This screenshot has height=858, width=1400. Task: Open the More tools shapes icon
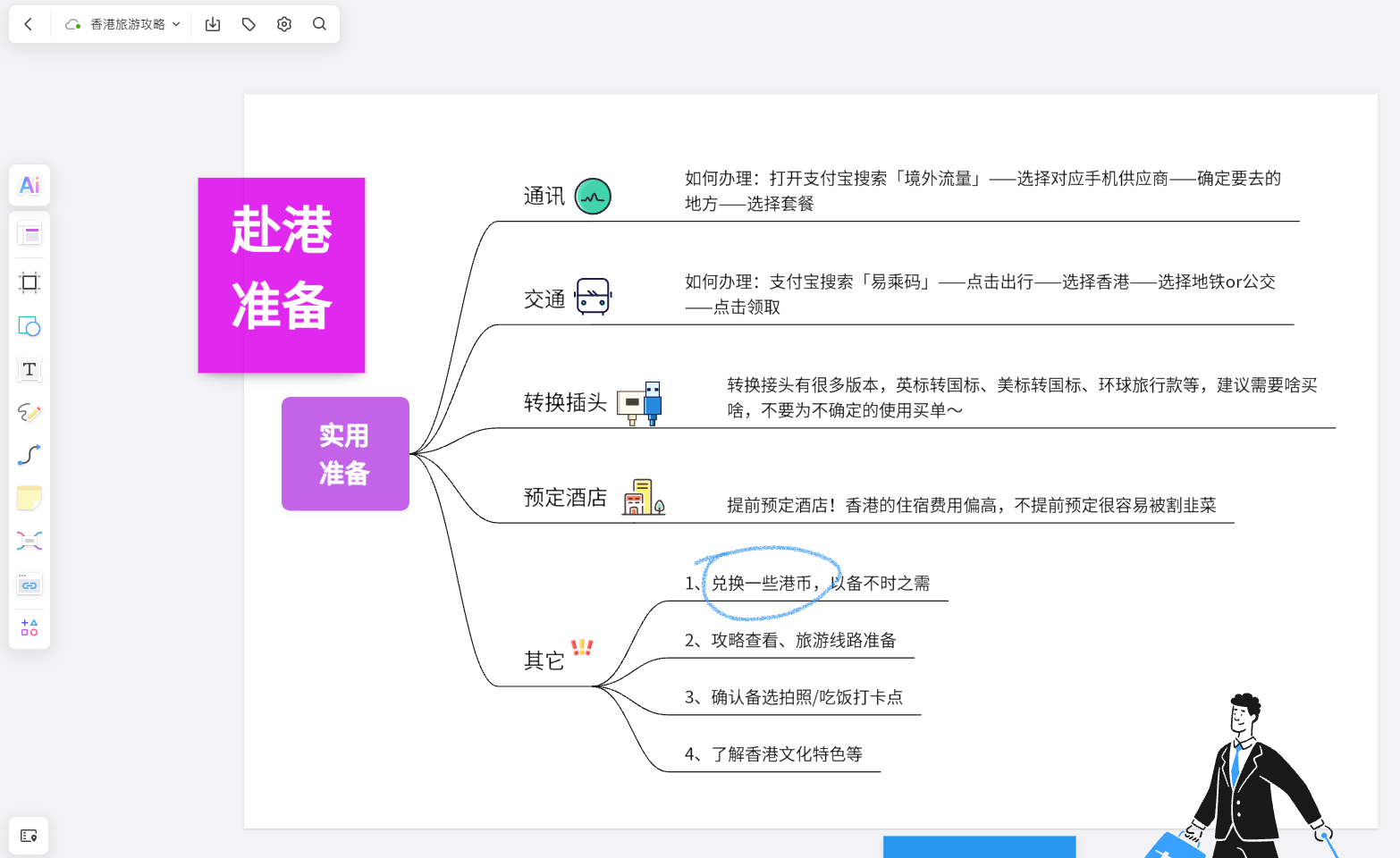point(30,627)
